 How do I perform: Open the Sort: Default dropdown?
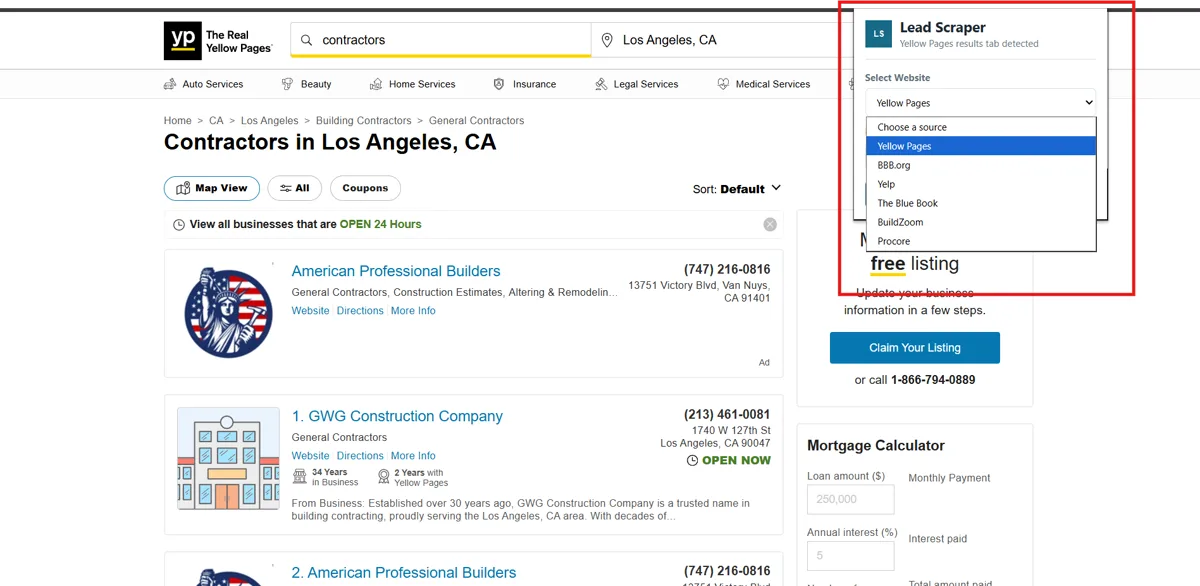737,189
